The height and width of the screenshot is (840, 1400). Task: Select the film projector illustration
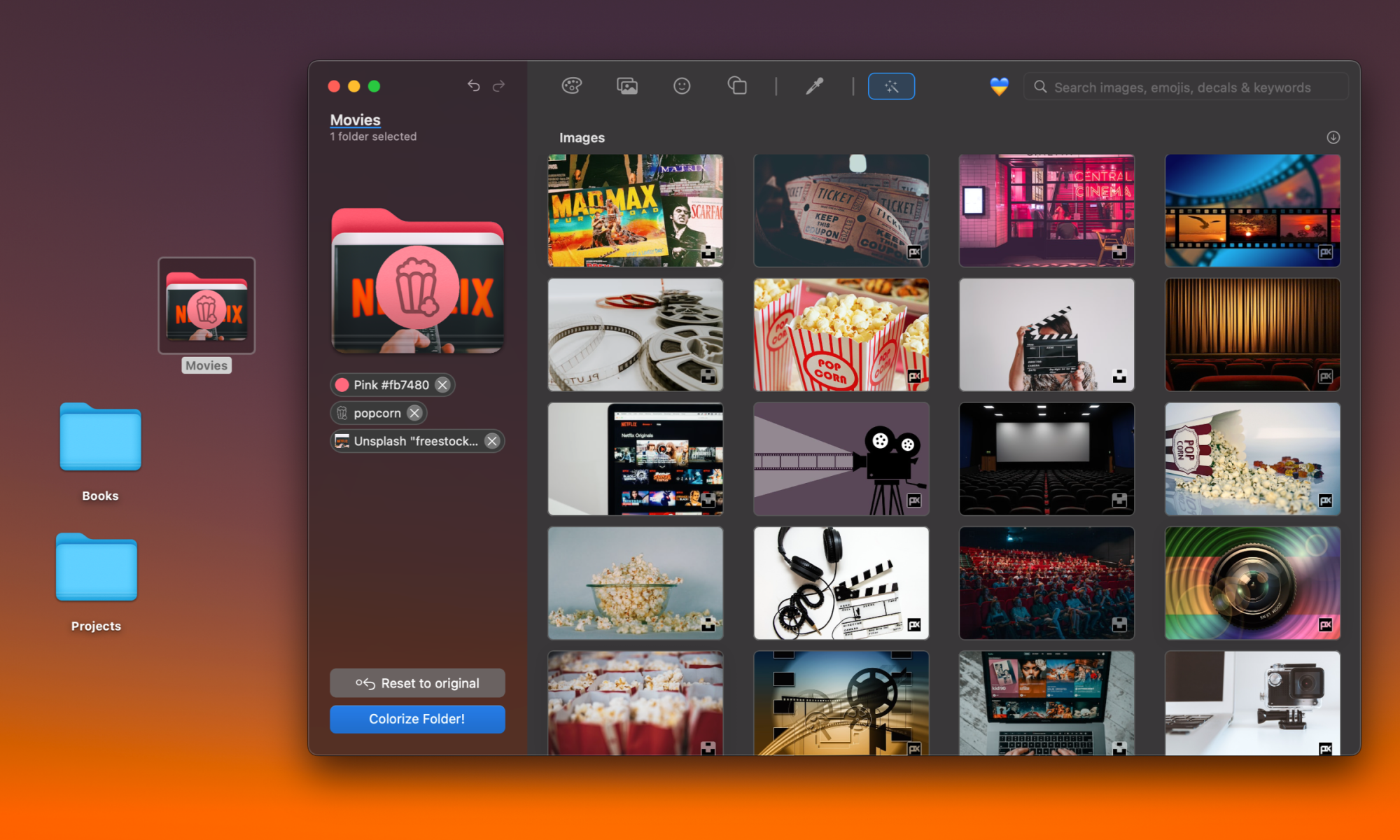841,458
